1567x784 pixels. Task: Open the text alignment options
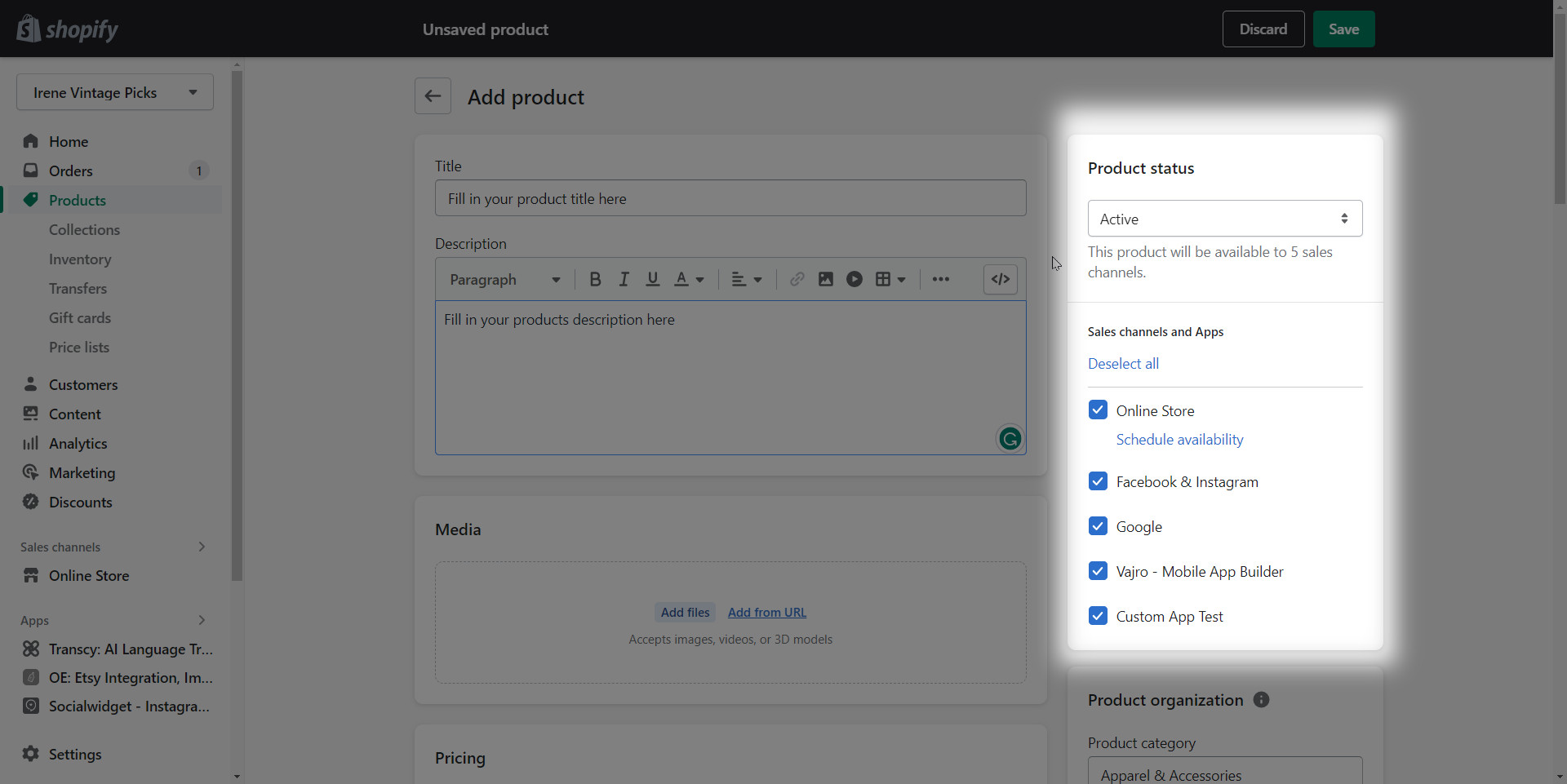pyautogui.click(x=746, y=280)
